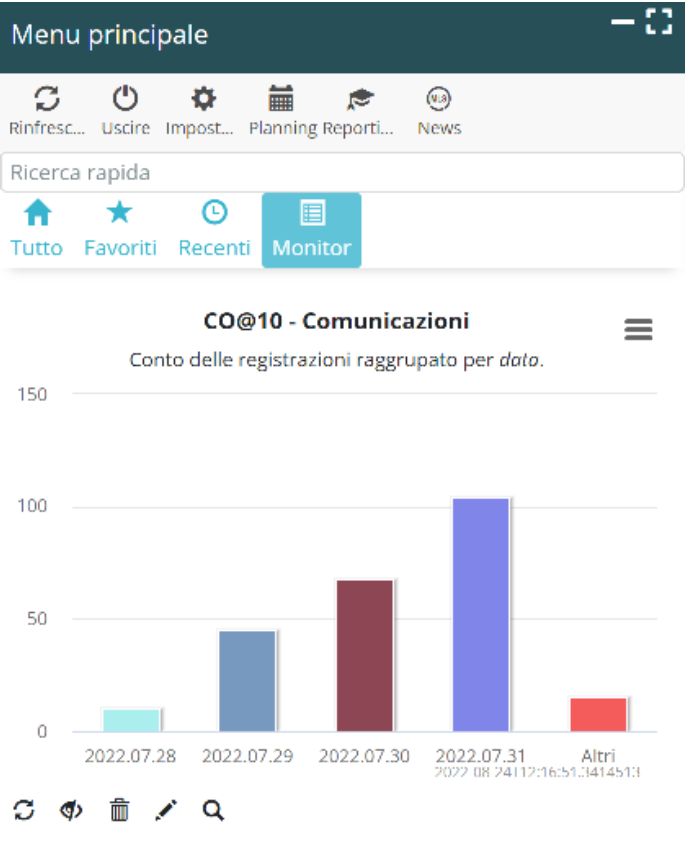Open the Recenti tab
Image resolution: width=685 pixels, height=845 pixels.
pyautogui.click(x=214, y=230)
